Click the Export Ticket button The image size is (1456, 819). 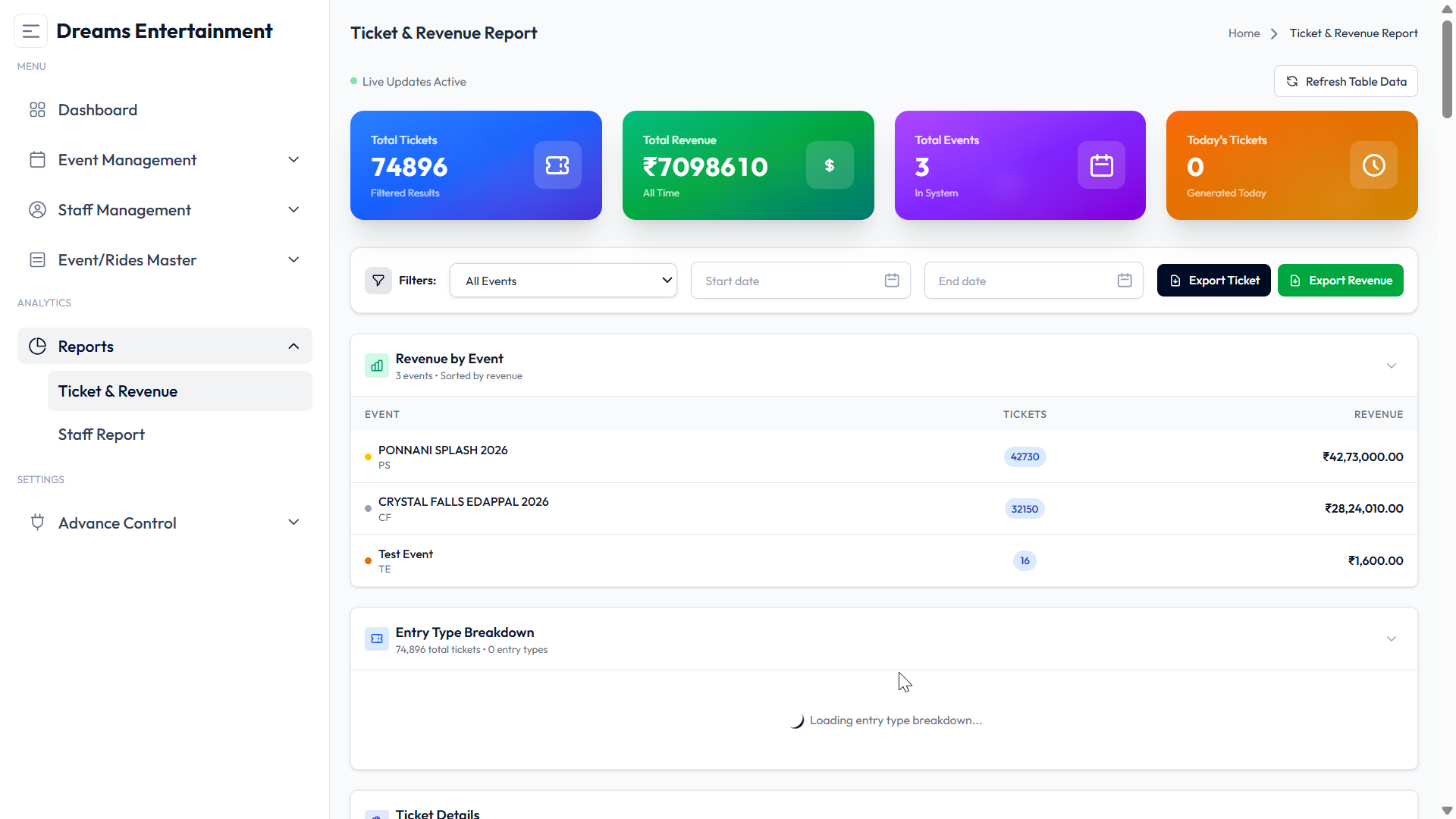pos(1213,281)
